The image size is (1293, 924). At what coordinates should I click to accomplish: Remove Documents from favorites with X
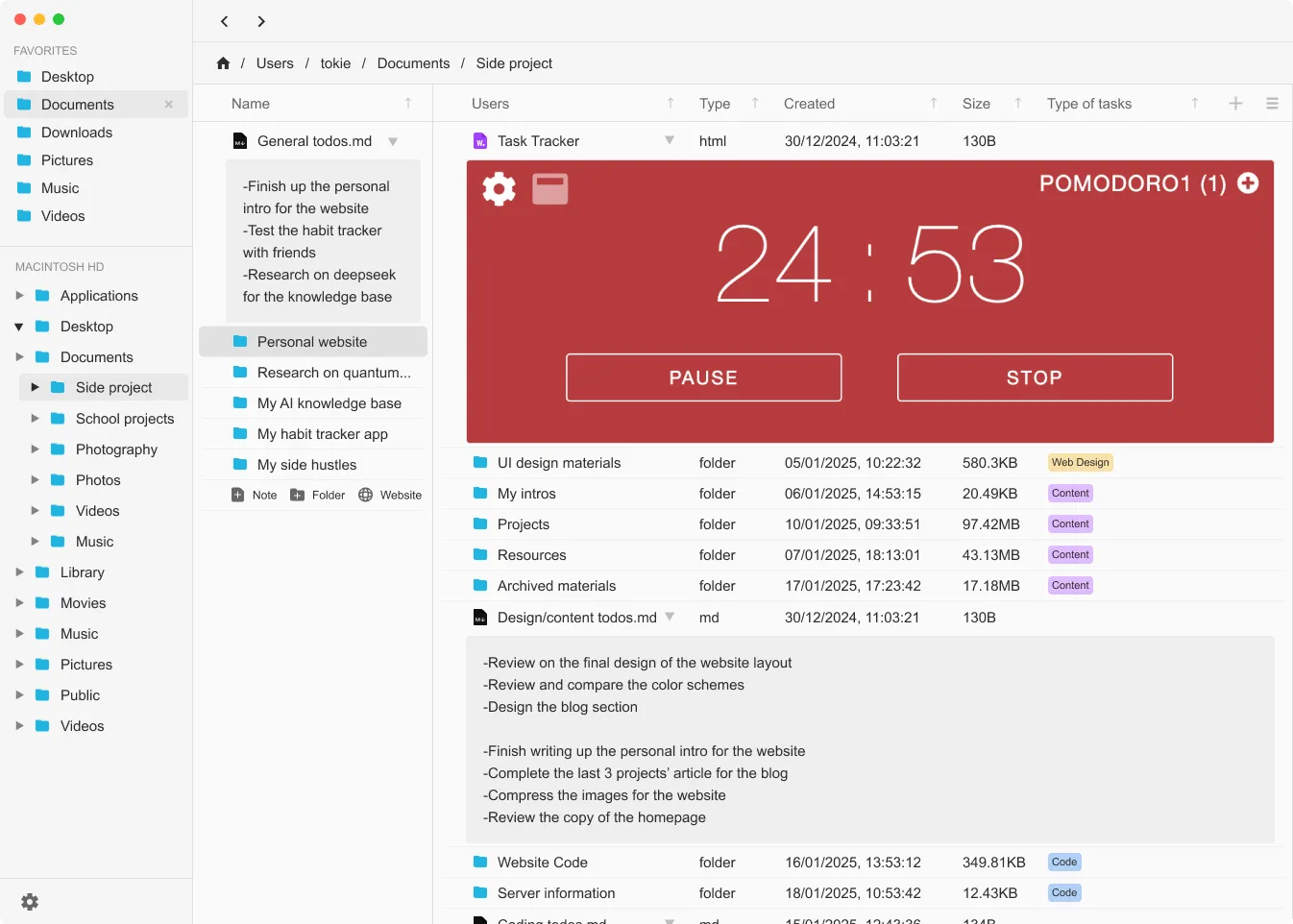coord(169,105)
